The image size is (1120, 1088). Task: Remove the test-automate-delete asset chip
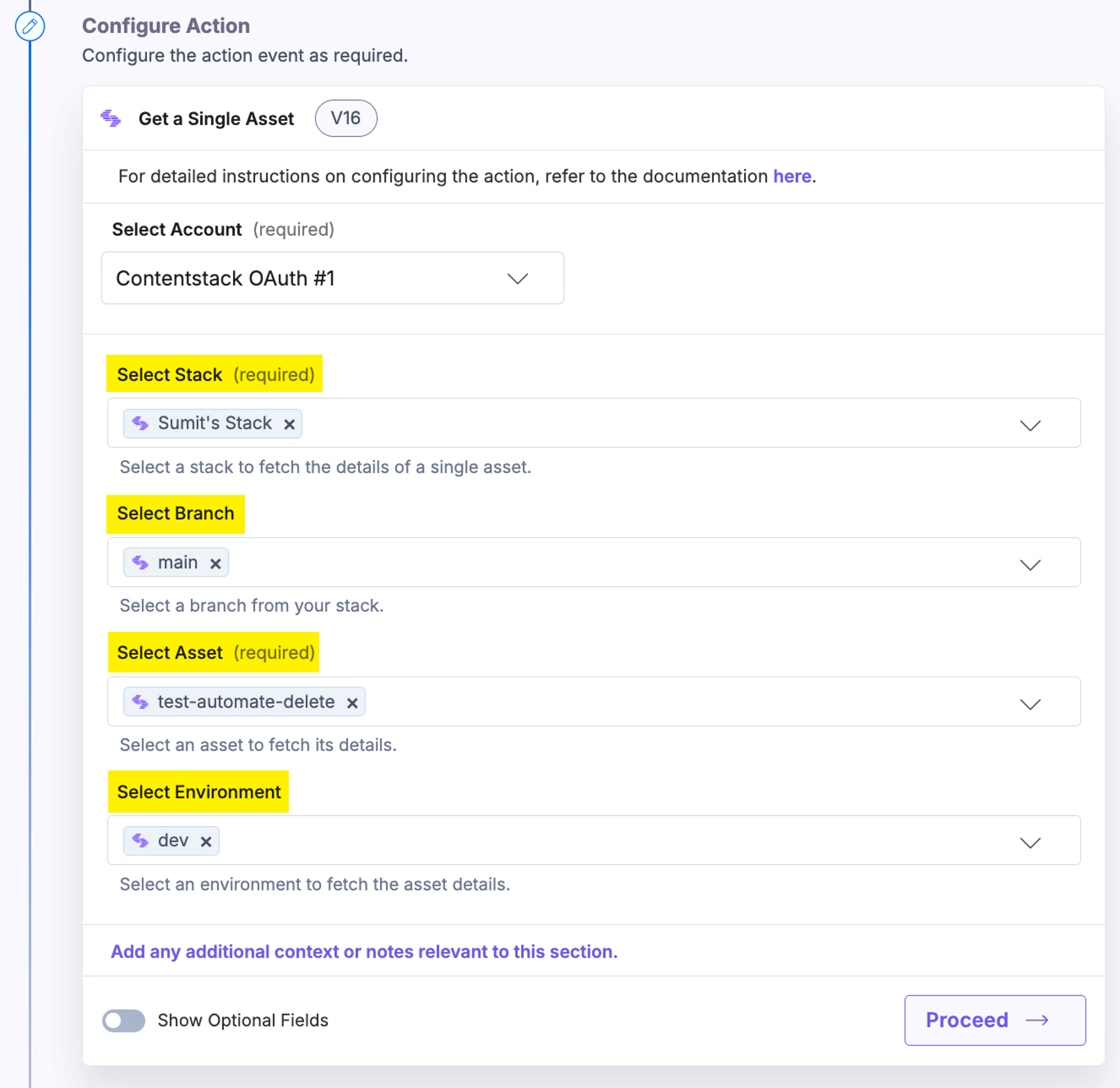(353, 703)
